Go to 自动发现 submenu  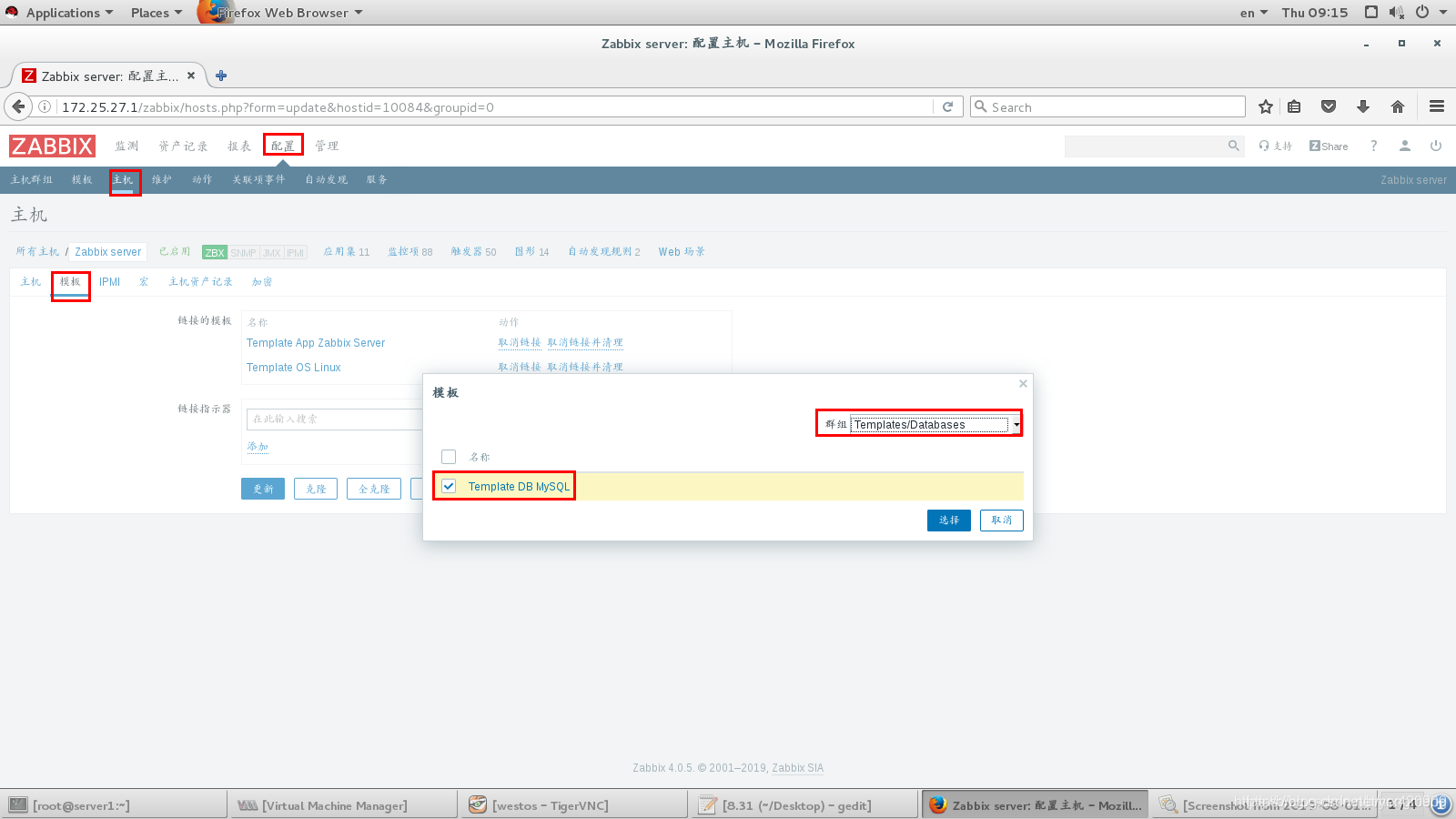point(326,179)
